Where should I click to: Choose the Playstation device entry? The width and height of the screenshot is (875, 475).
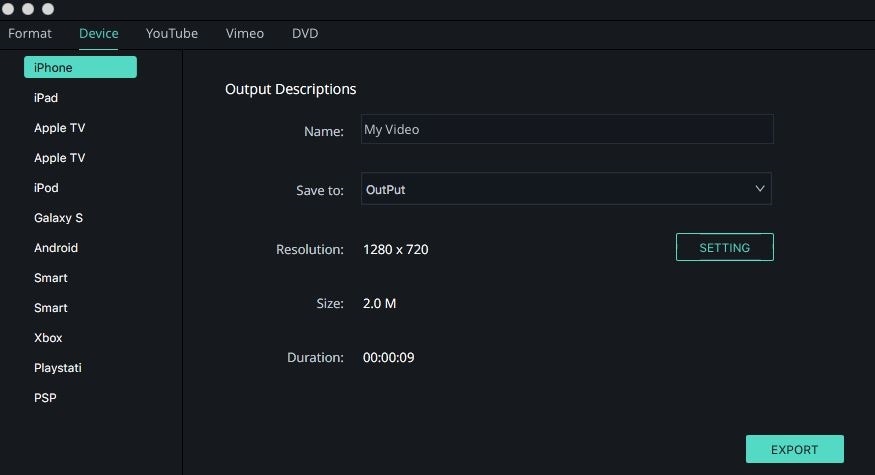click(57, 368)
